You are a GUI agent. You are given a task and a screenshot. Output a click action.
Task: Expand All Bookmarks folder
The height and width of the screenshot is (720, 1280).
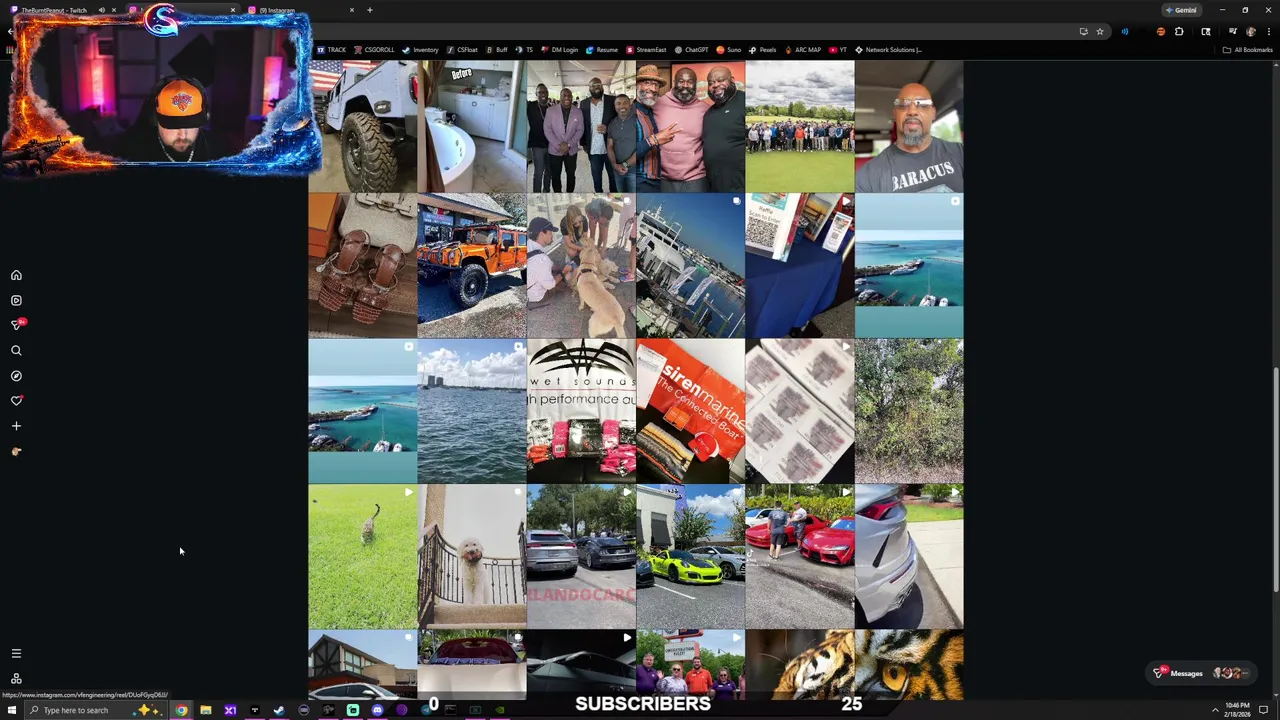click(1247, 50)
